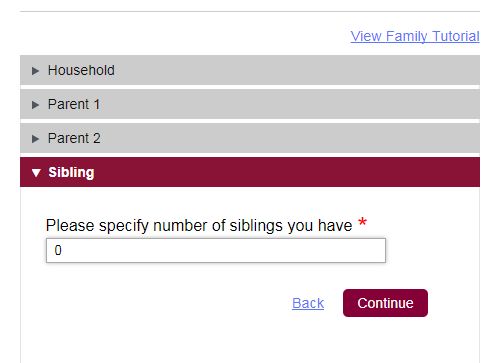Image resolution: width=489 pixels, height=363 pixels.
Task: Click the 'Please specify number of siblings' label
Action: point(199,226)
